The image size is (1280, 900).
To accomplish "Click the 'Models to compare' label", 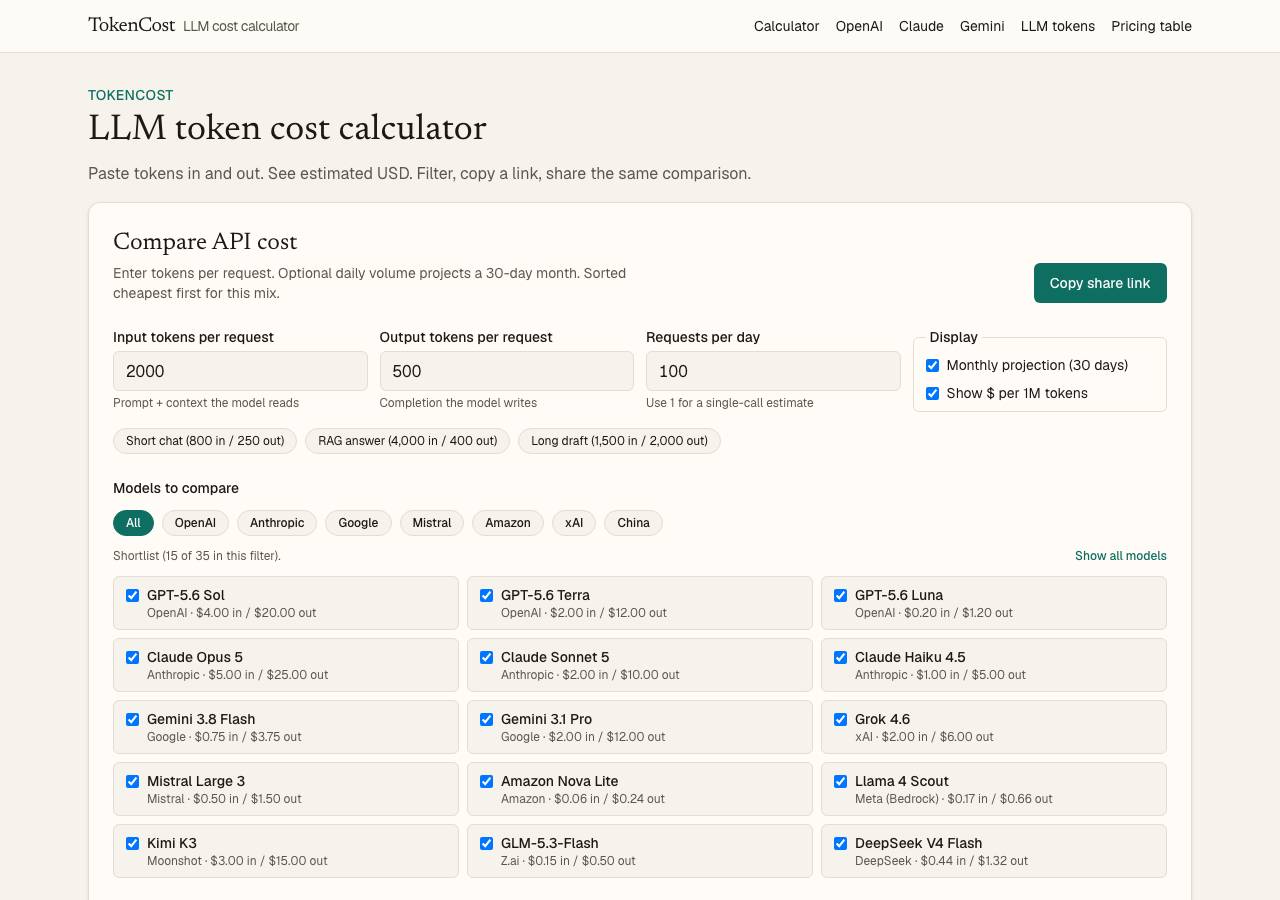I will tap(176, 488).
